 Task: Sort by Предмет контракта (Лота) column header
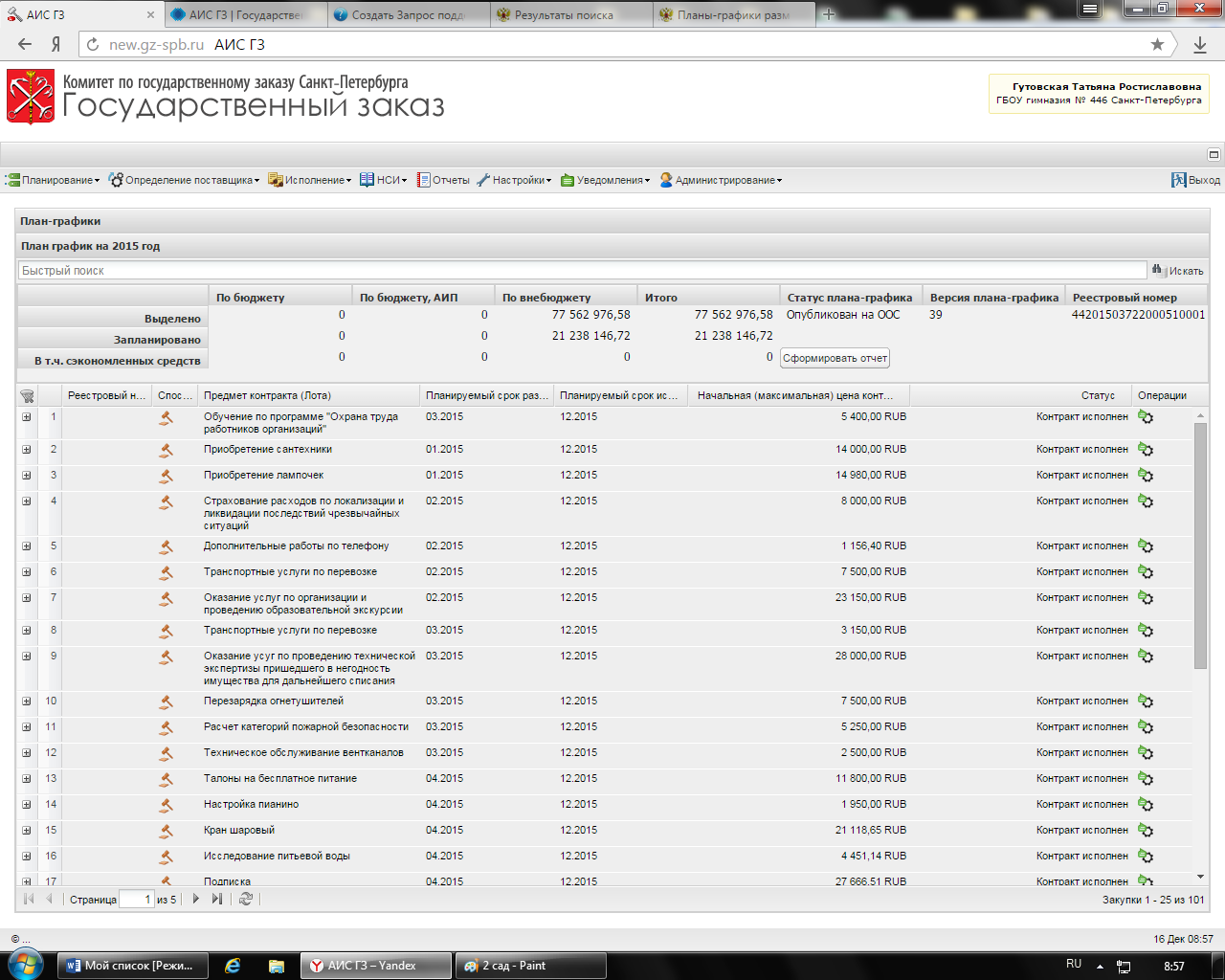point(310,395)
